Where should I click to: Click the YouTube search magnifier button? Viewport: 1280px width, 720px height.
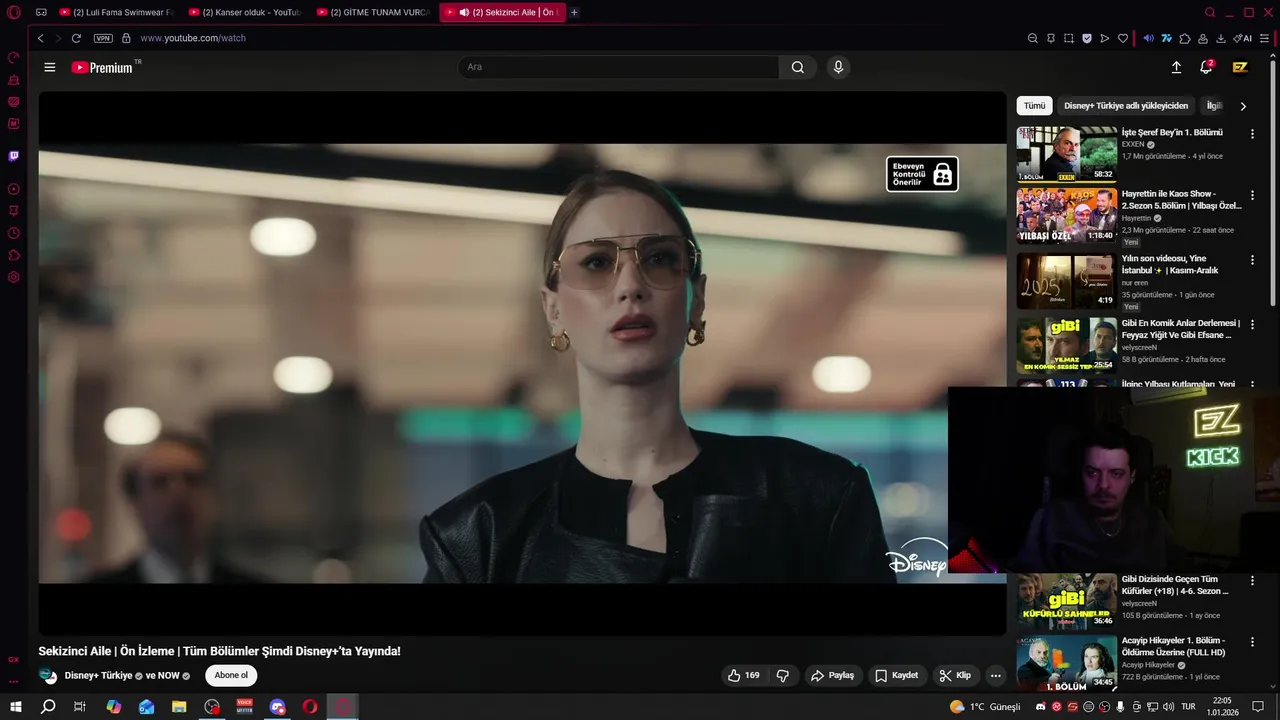(797, 67)
